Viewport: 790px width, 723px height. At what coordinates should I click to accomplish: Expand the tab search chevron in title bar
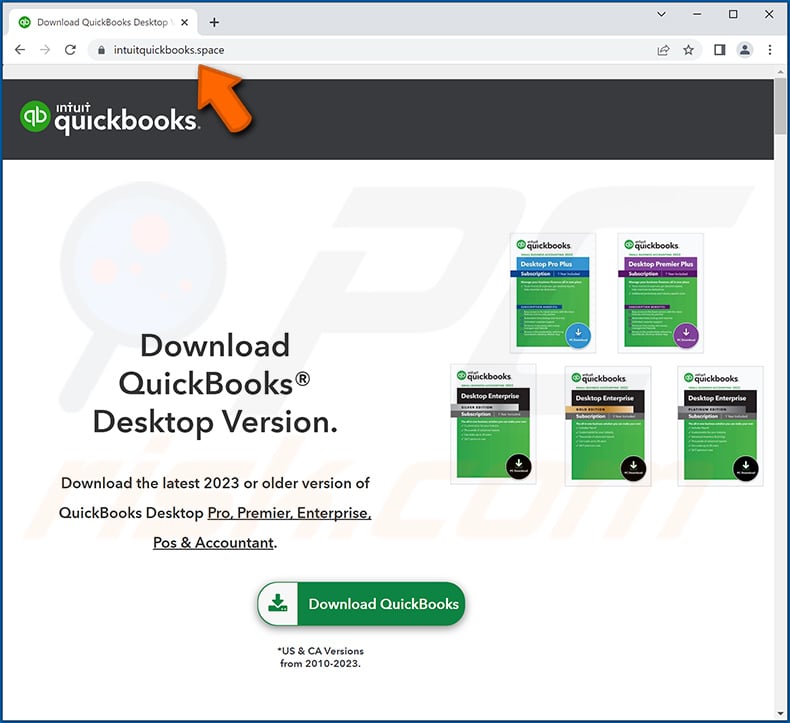pyautogui.click(x=662, y=14)
